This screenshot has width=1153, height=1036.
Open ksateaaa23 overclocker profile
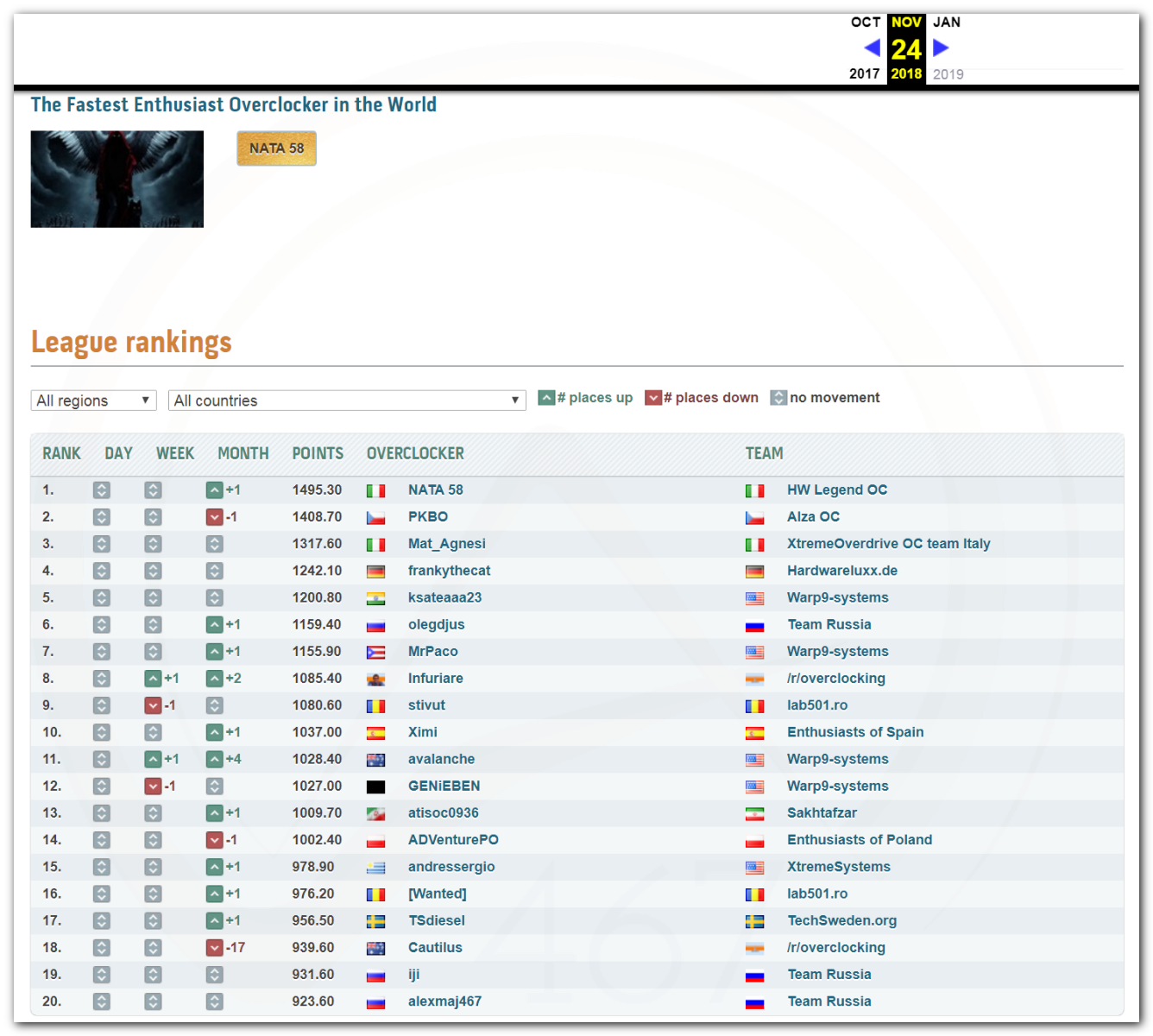445,597
